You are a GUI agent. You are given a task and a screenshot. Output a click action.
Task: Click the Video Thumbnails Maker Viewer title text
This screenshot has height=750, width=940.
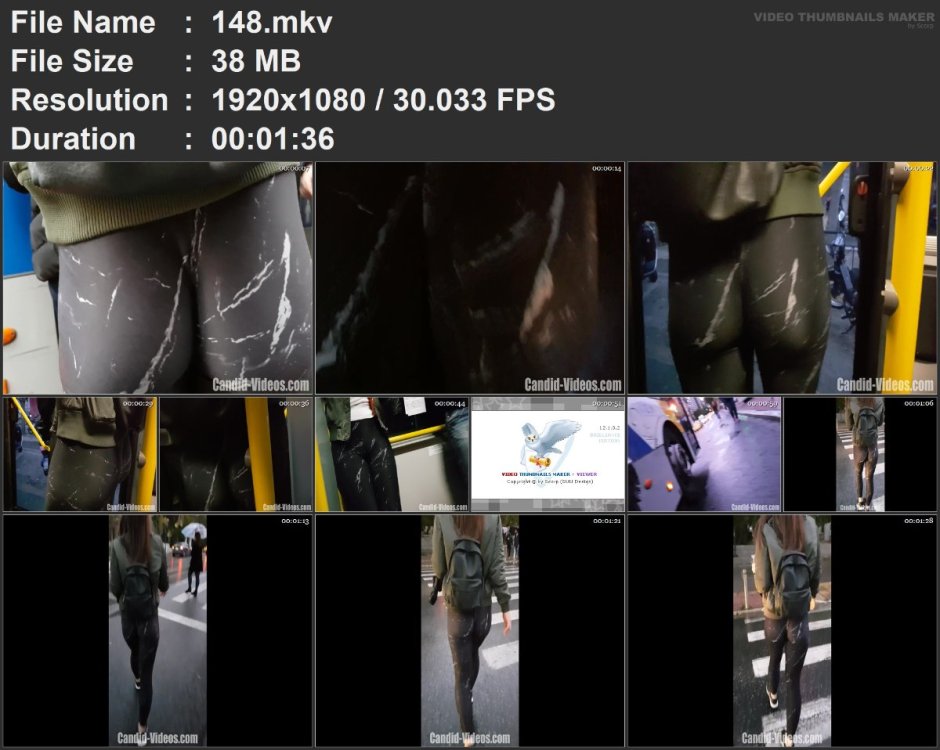pyautogui.click(x=549, y=474)
